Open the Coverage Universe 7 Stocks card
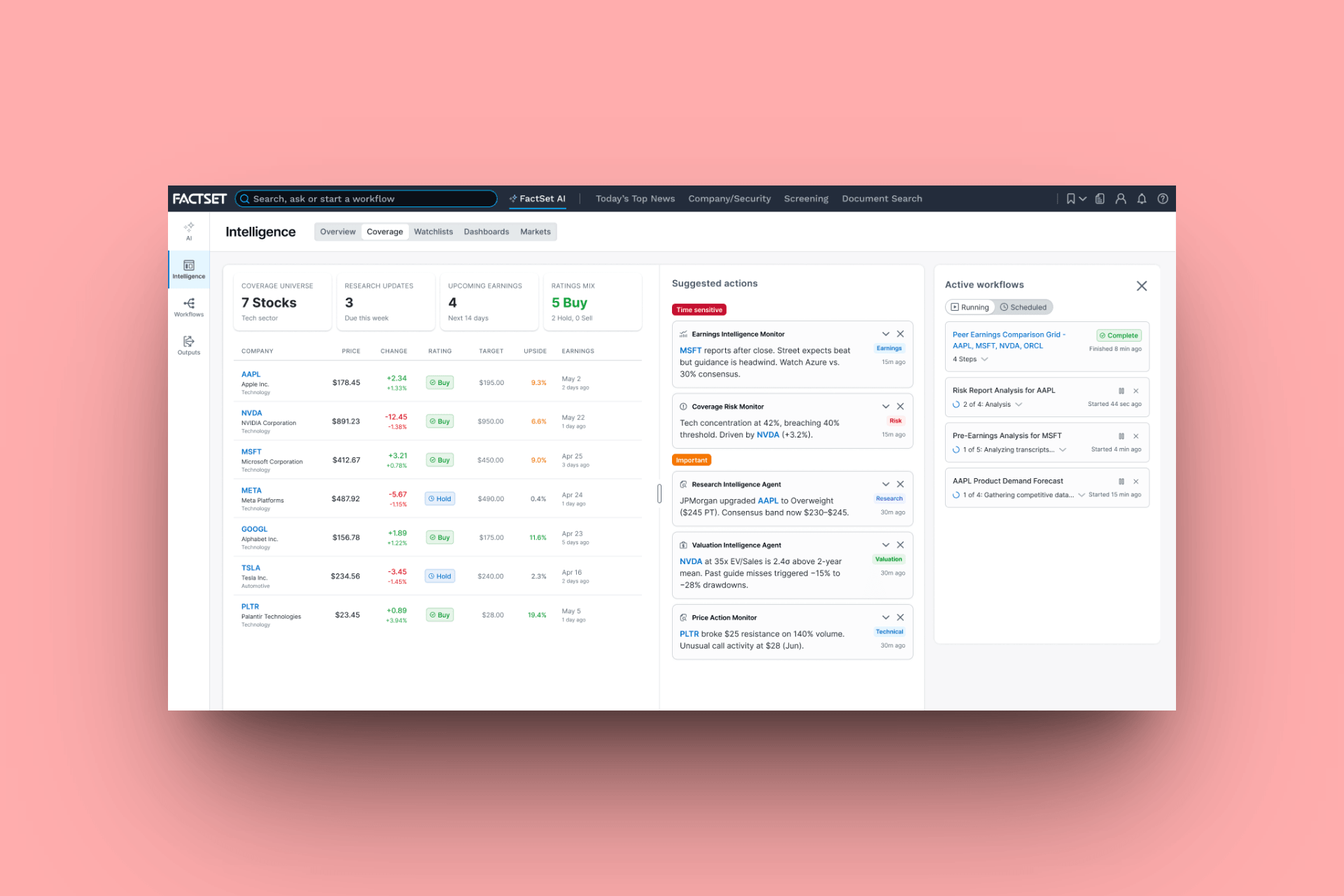This screenshot has width=1344, height=896. pos(282,302)
